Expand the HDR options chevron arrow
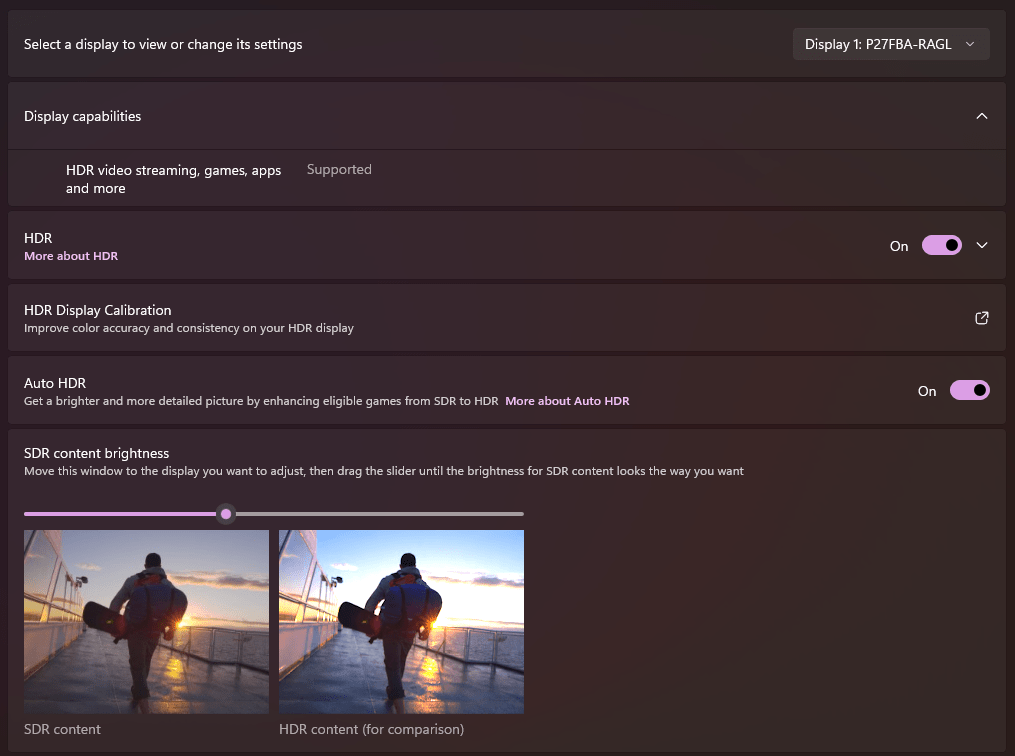The width and height of the screenshot is (1015, 756). pyautogui.click(x=981, y=245)
